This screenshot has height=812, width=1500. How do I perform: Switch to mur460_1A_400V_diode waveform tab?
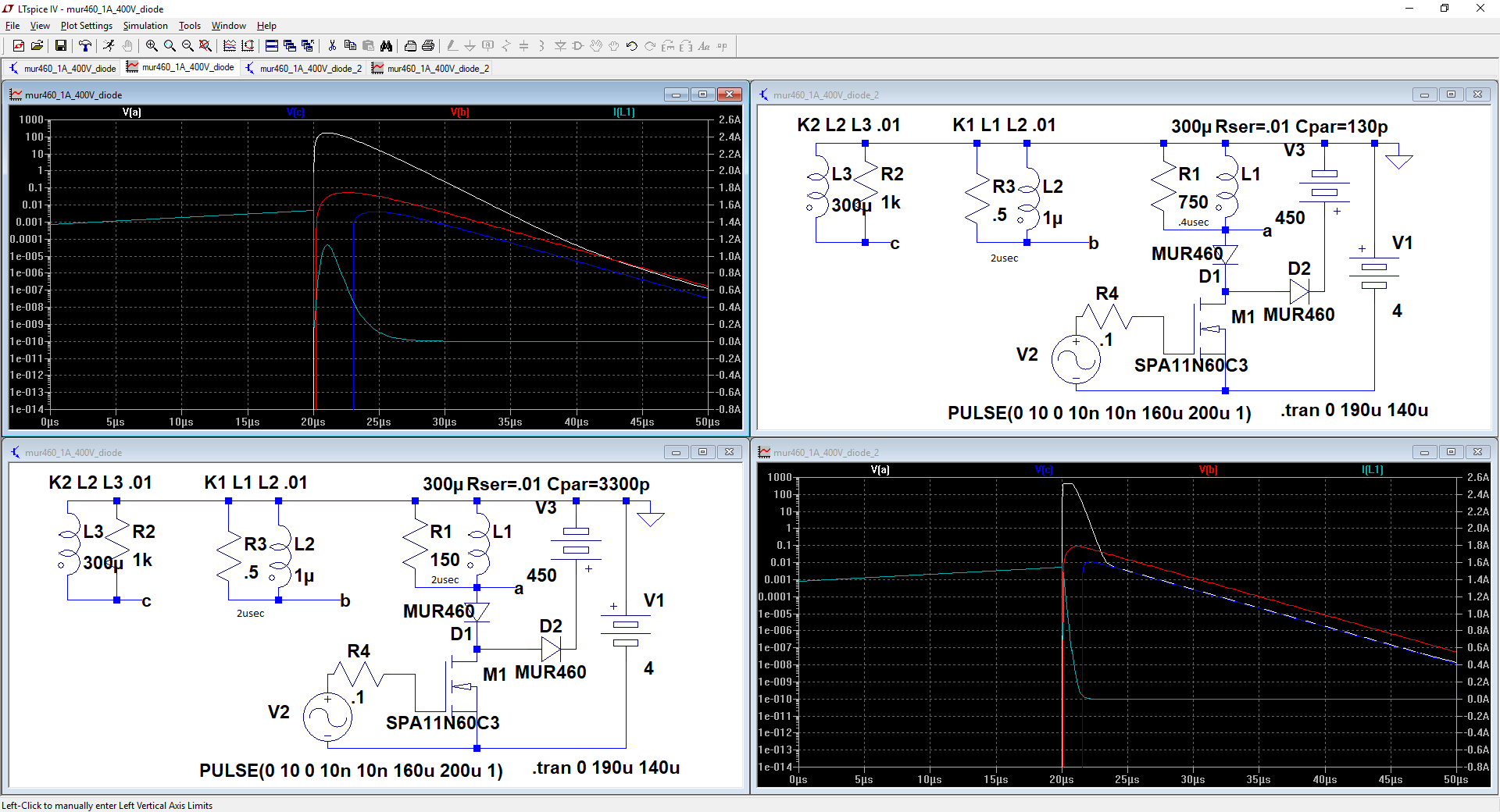click(180, 67)
